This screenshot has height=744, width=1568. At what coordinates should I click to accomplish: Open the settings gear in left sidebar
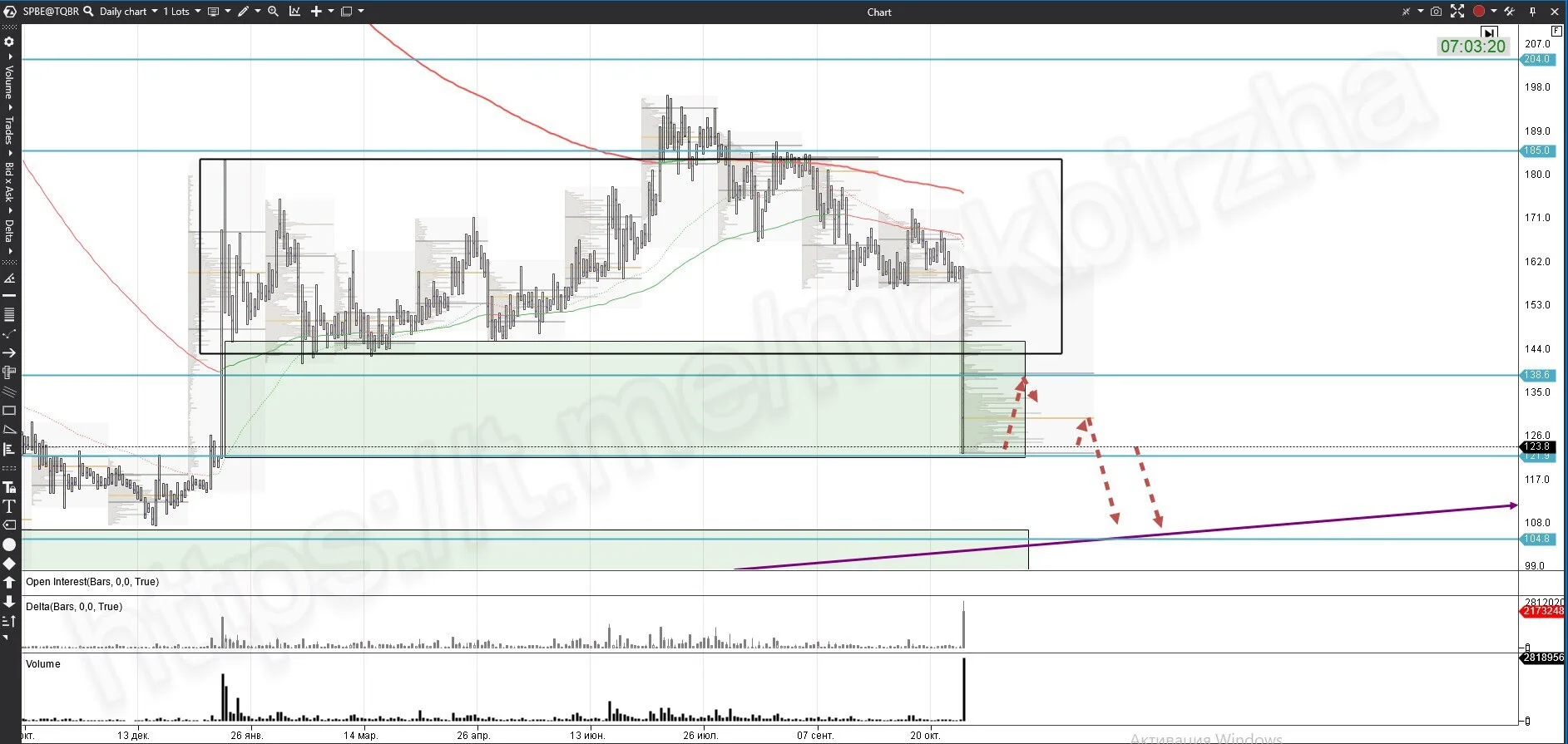pyautogui.click(x=9, y=42)
